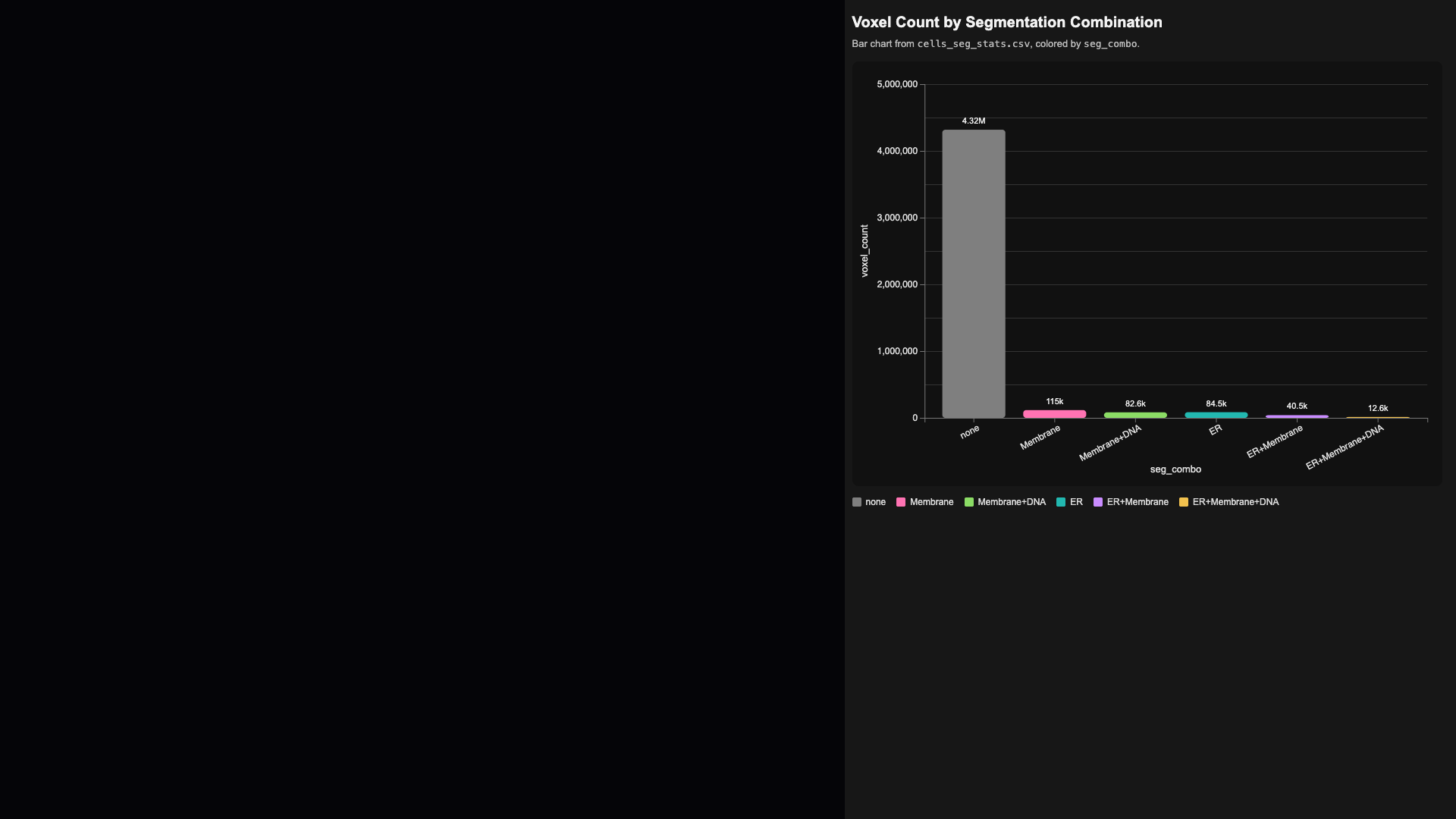Viewport: 1456px width, 819px height.
Task: Click the 4,000,000 y-axis tick label
Action: (x=897, y=151)
